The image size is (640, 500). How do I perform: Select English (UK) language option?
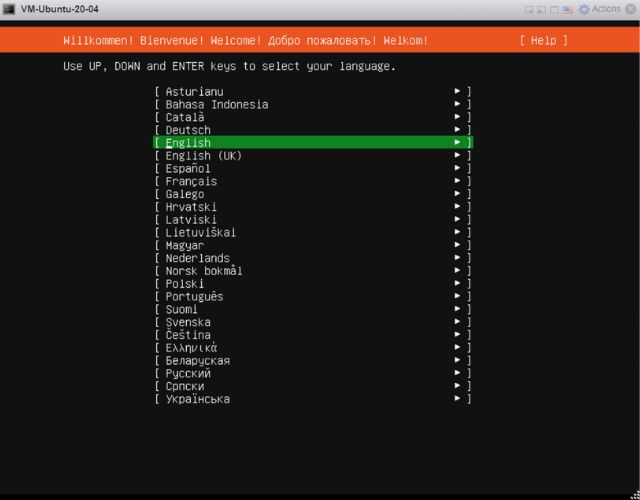(x=313, y=156)
